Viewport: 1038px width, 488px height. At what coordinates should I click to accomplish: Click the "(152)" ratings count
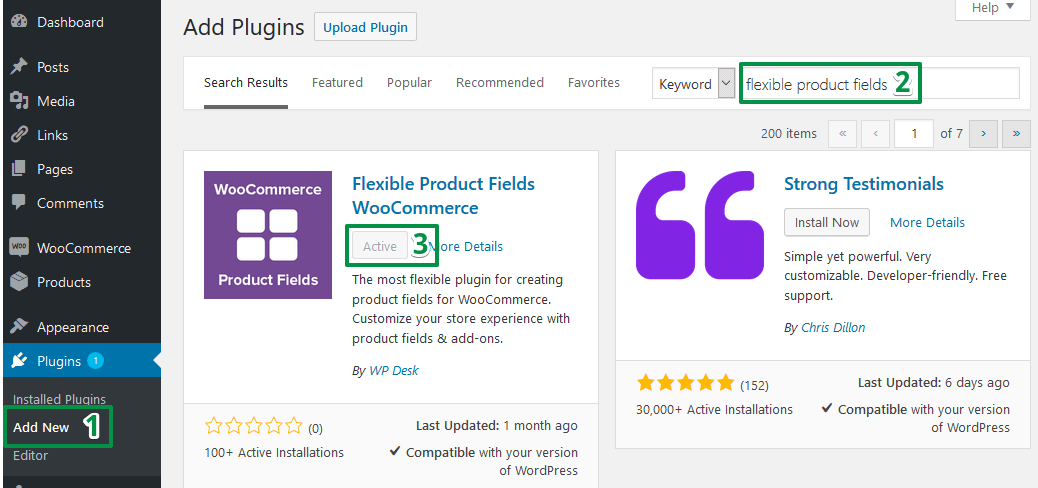point(754,385)
